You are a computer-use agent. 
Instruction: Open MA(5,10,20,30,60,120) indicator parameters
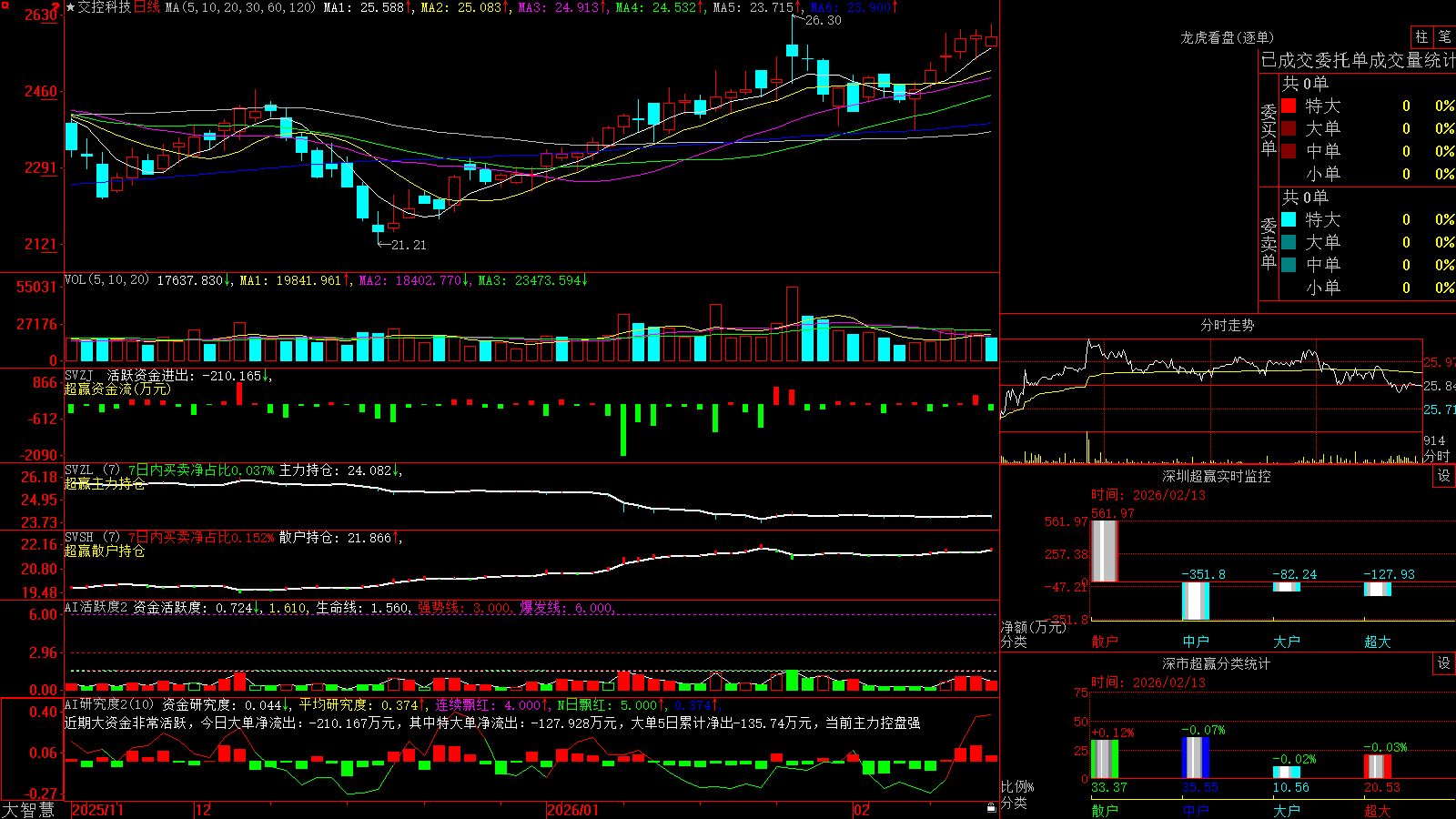tap(240, 7)
